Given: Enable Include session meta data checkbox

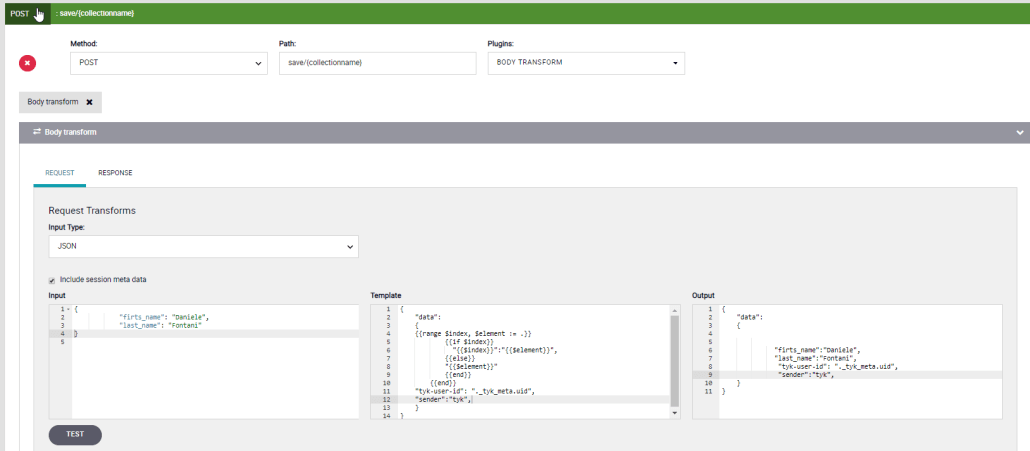Looking at the screenshot, I should click(53, 280).
